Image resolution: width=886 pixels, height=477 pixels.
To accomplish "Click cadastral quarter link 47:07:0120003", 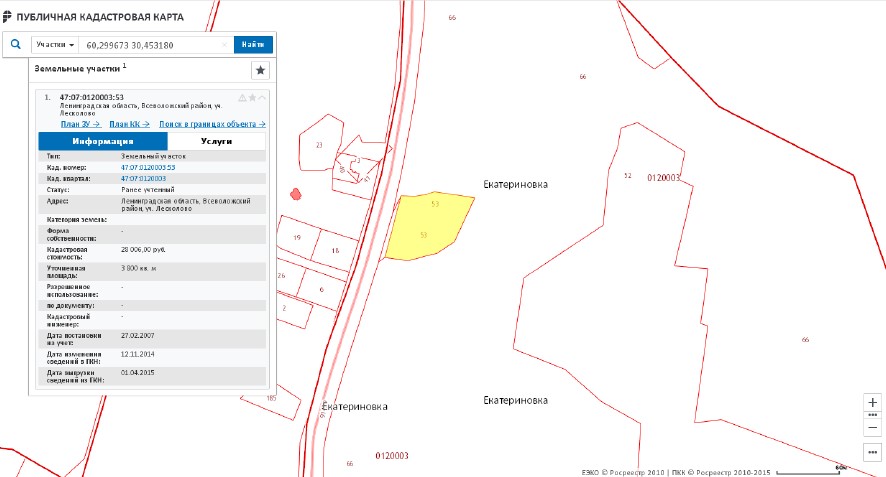I will coord(144,179).
